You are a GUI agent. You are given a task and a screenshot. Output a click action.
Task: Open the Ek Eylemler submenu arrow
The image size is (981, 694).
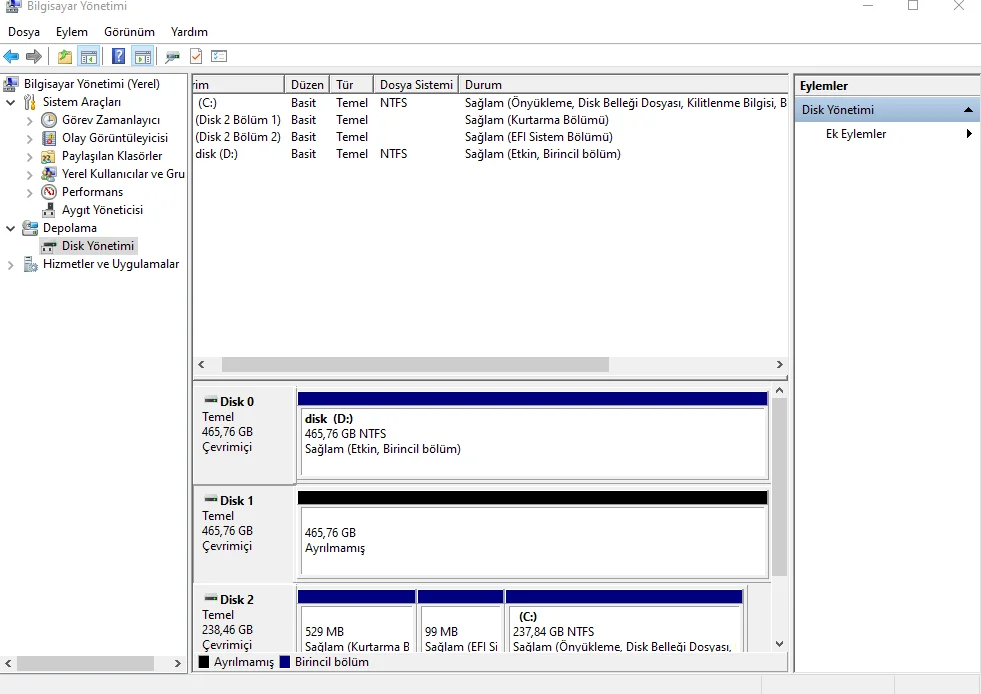click(969, 133)
